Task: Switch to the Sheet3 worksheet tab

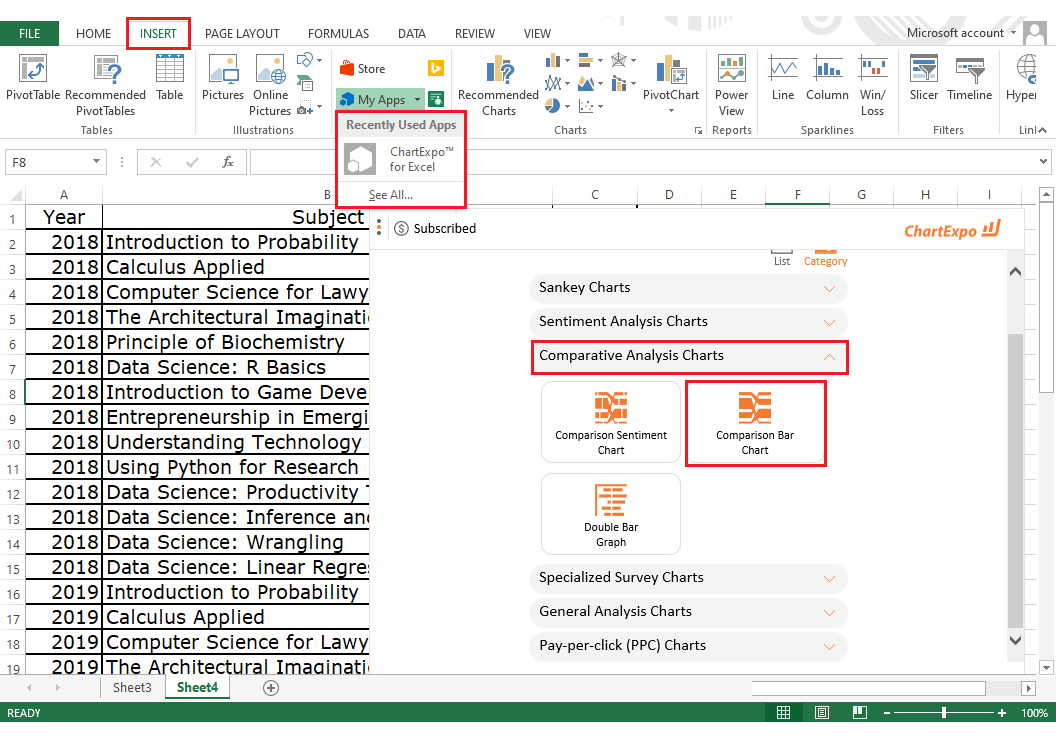Action: [x=132, y=688]
